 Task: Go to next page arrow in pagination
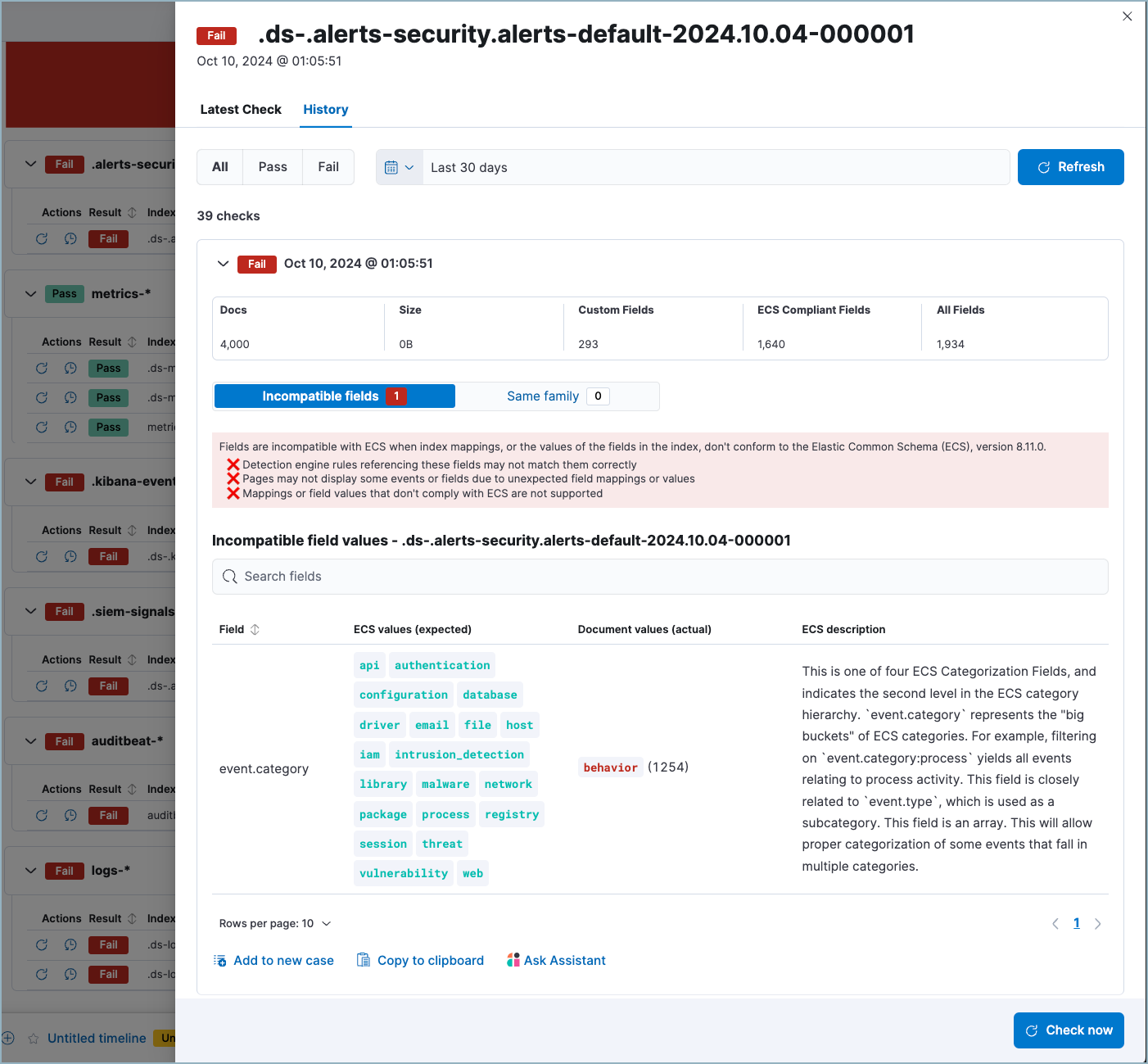(x=1098, y=924)
